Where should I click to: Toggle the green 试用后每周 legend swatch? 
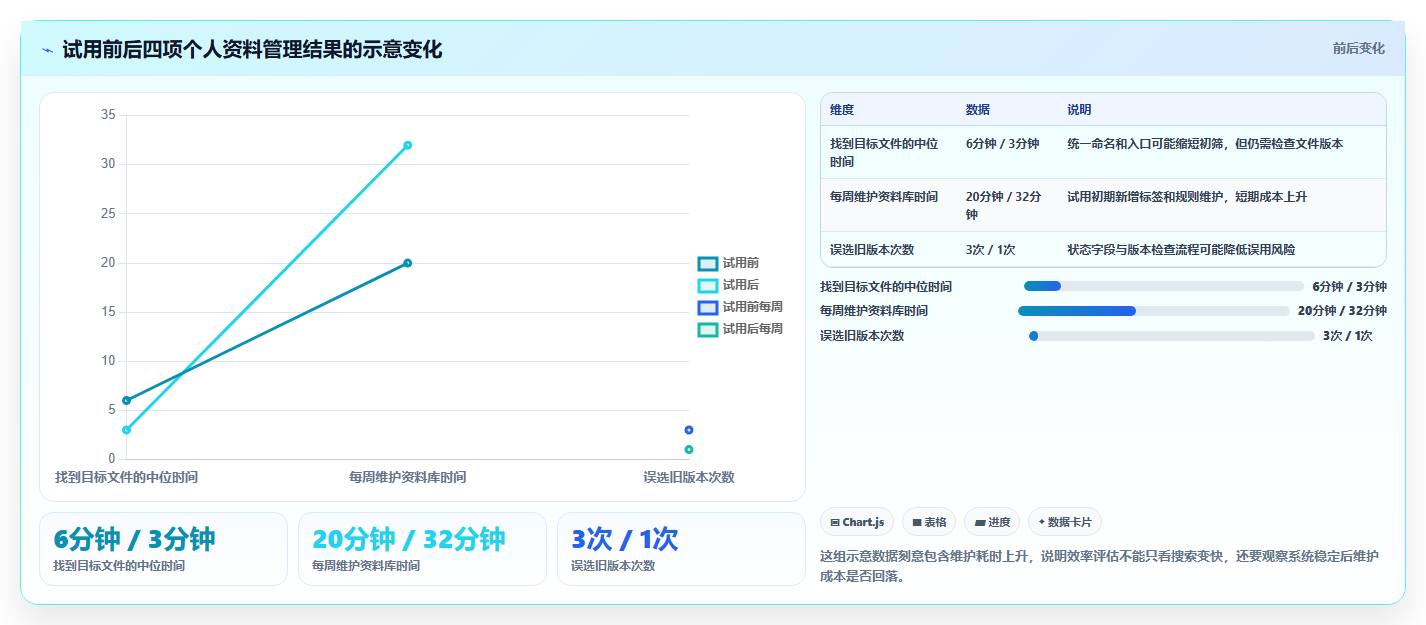tap(708, 329)
